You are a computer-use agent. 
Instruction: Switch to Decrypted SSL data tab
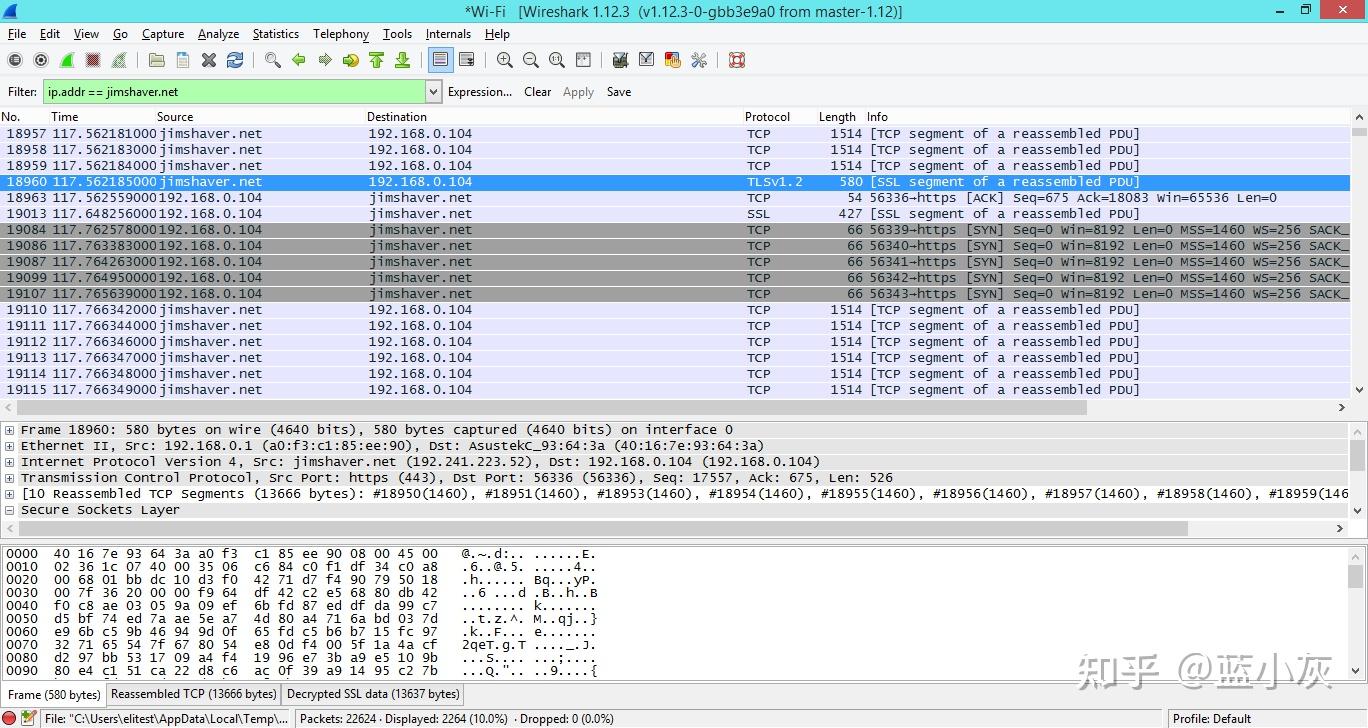(373, 694)
